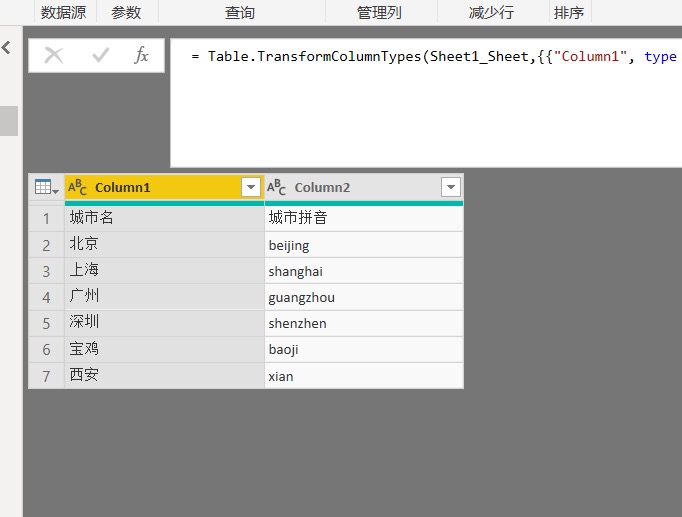Cancel formula edit with the X icon
Viewport: 682px width, 517px height.
[54, 56]
